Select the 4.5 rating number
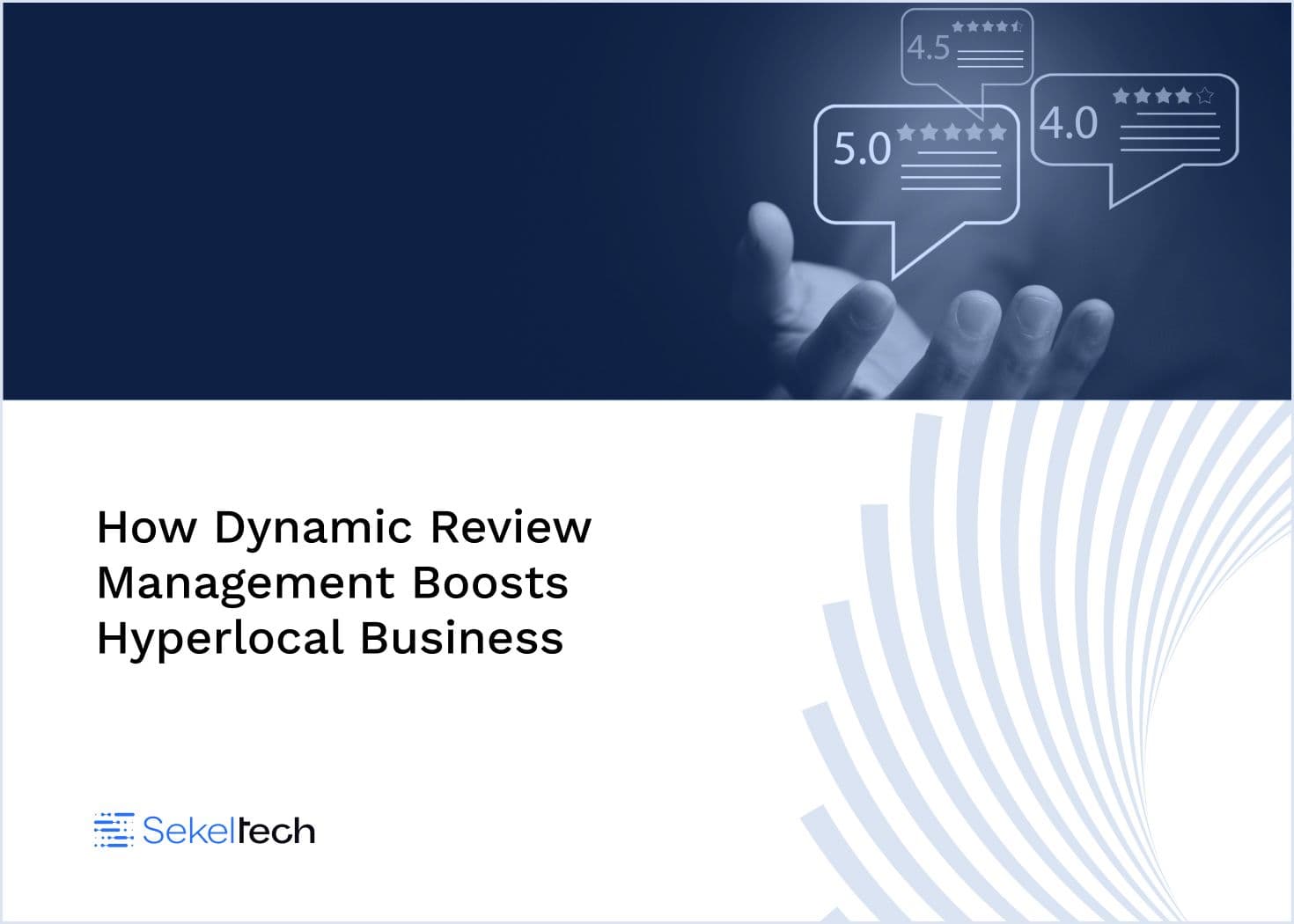The width and height of the screenshot is (1294, 924). (x=929, y=48)
